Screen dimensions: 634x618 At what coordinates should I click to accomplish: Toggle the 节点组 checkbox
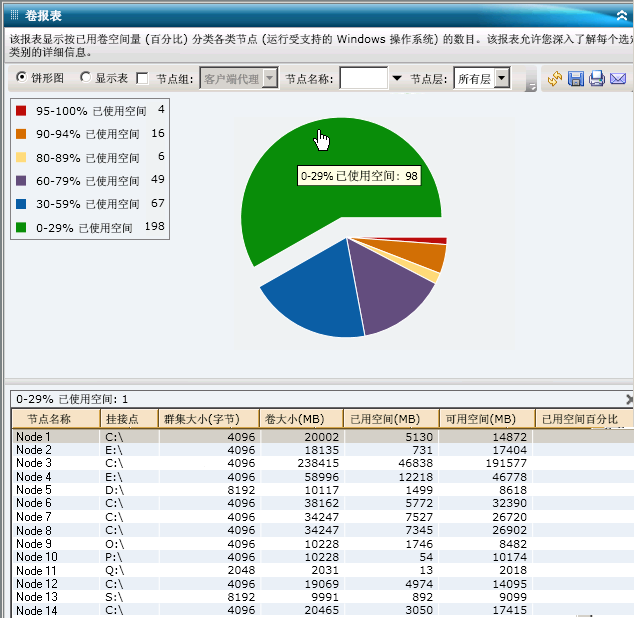tap(141, 79)
